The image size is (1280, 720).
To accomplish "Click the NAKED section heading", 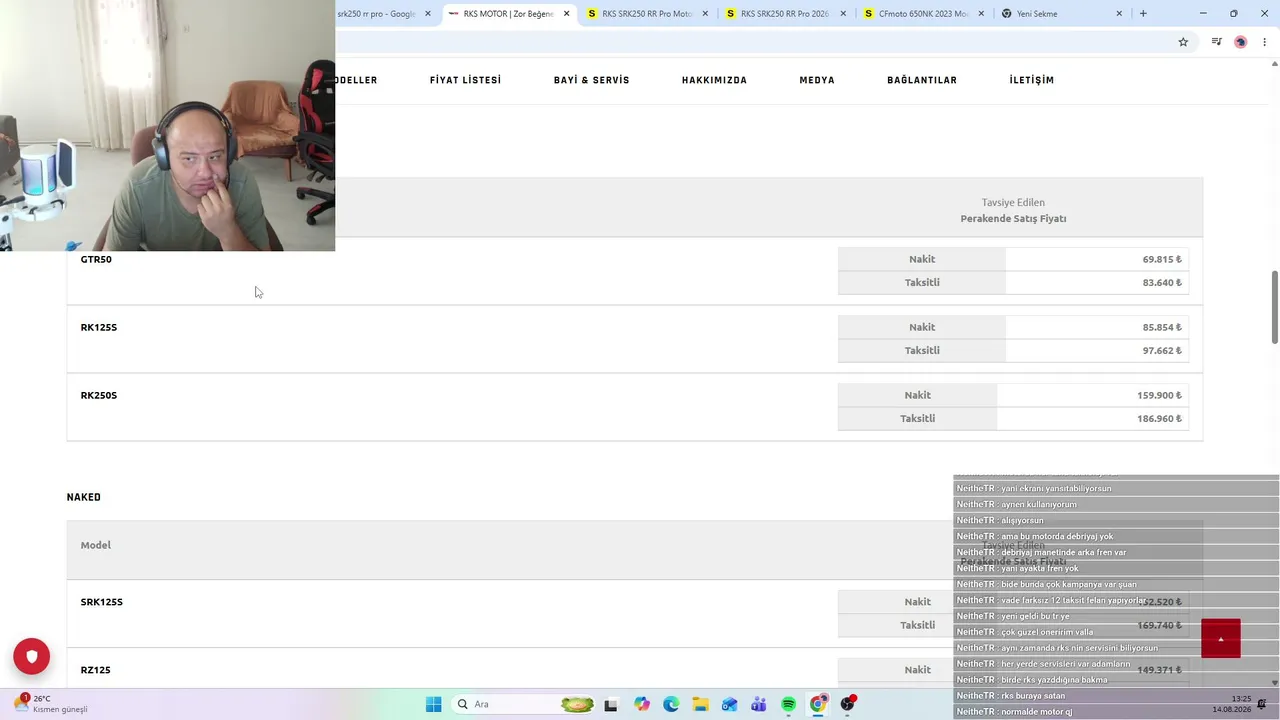I will click(84, 497).
